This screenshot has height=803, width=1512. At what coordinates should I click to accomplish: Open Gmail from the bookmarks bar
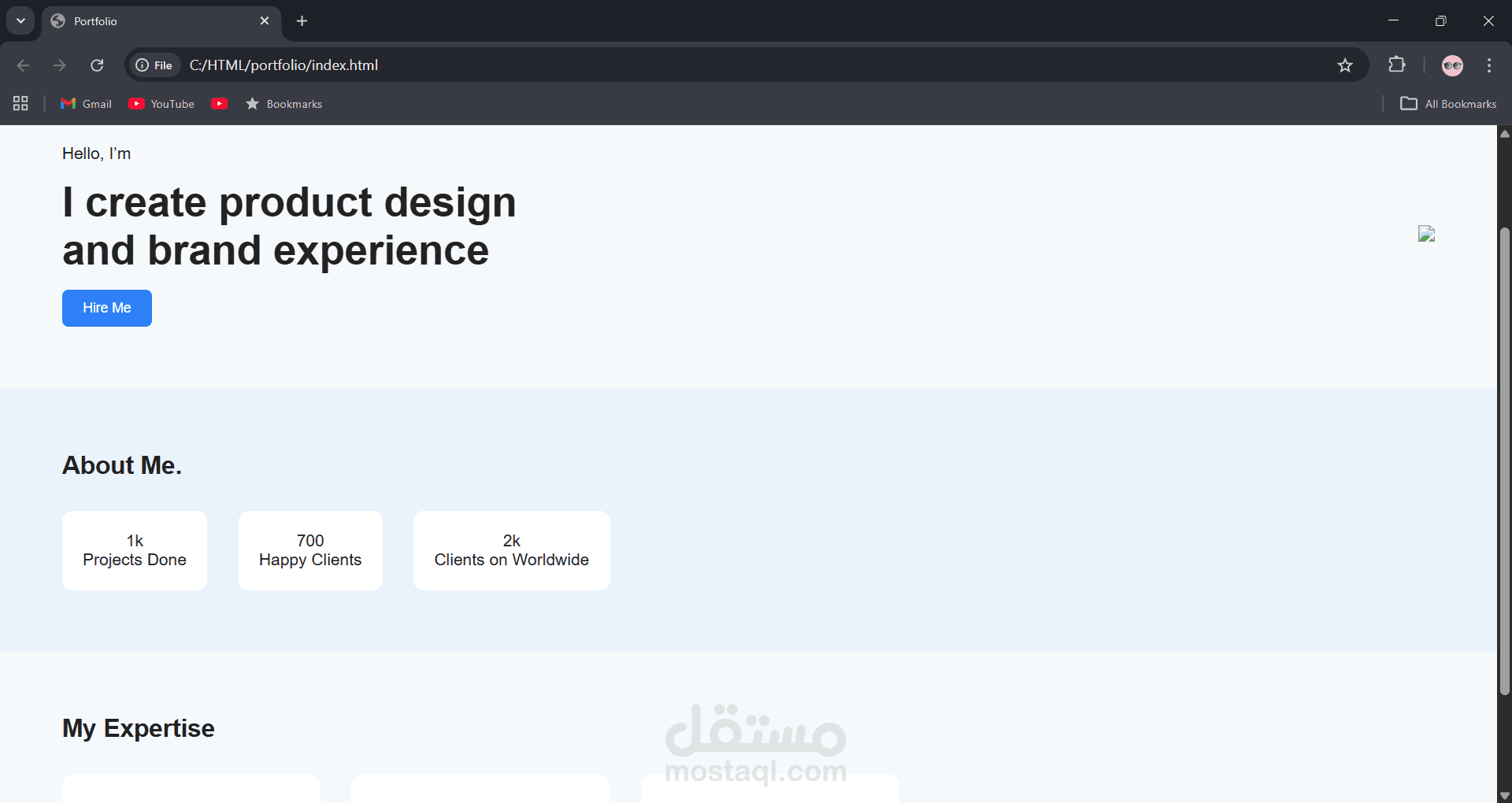pyautogui.click(x=86, y=103)
